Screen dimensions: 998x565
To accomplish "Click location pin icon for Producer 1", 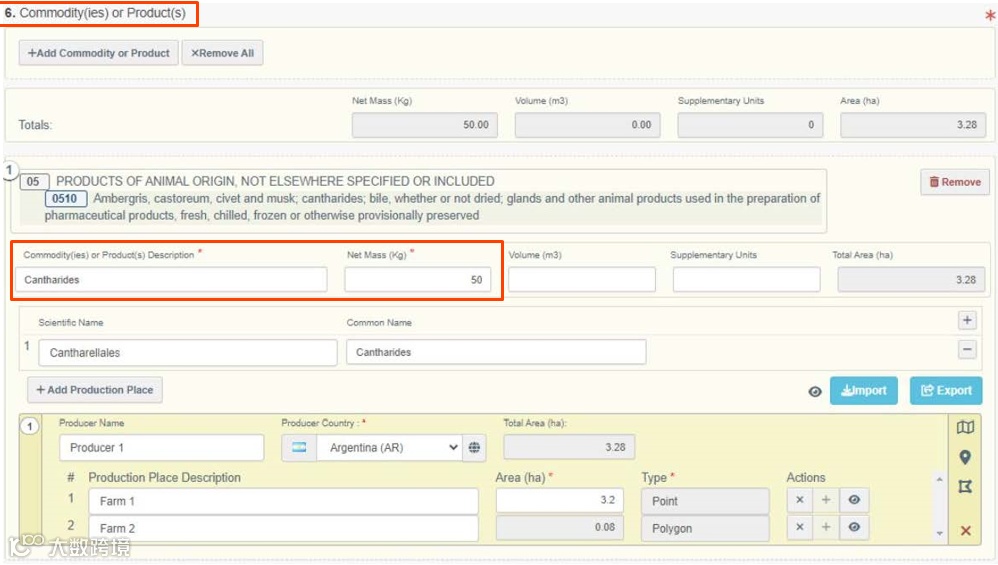I will pos(965,457).
